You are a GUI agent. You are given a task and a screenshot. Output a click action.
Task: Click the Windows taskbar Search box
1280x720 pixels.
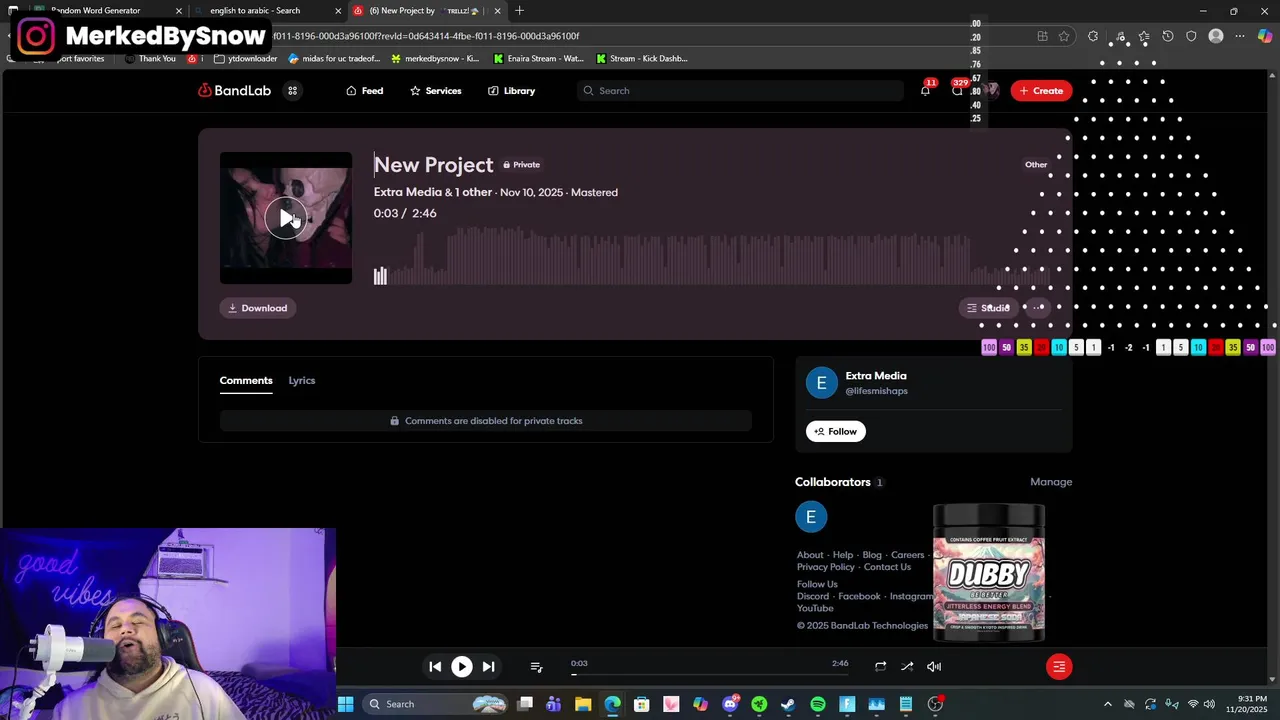point(434,704)
